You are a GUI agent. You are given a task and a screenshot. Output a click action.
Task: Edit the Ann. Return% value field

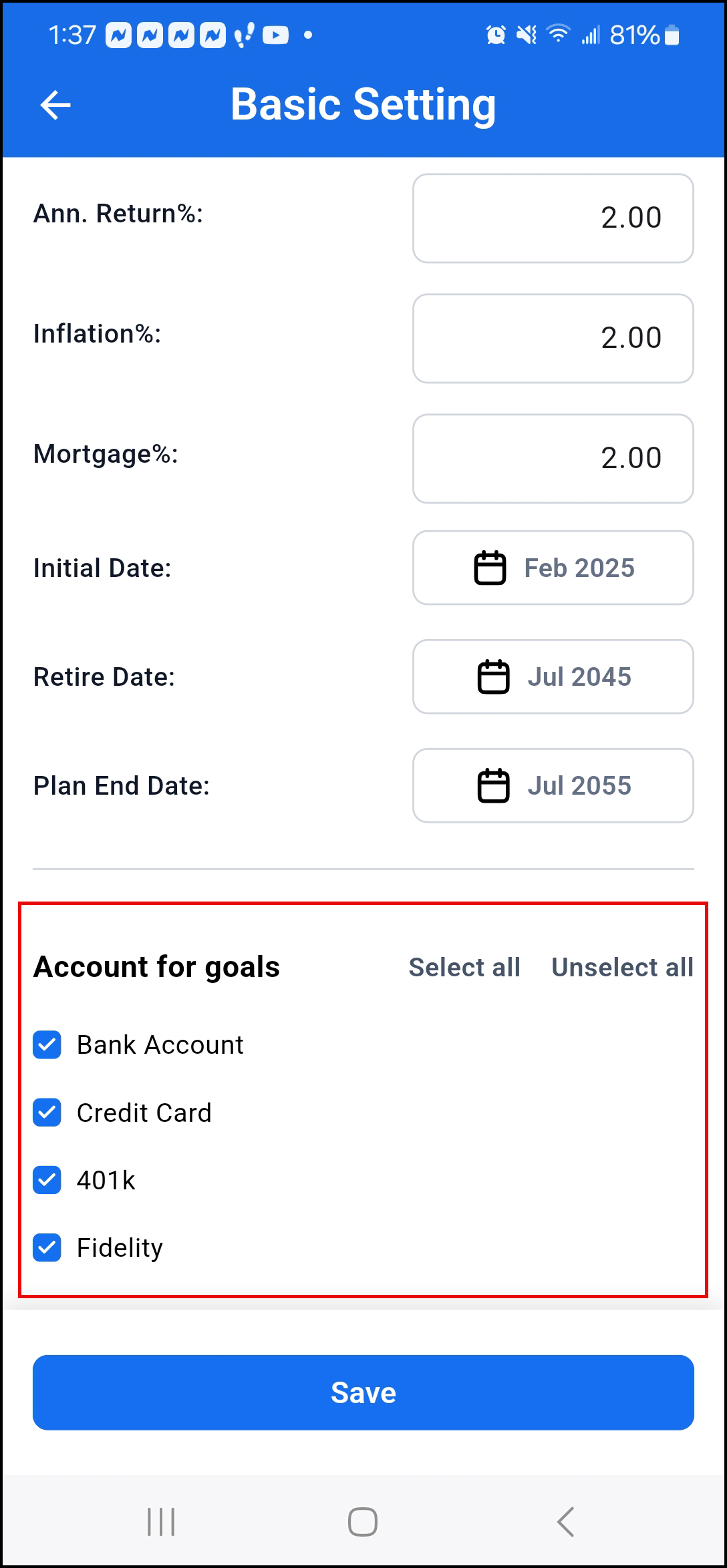[x=553, y=218]
